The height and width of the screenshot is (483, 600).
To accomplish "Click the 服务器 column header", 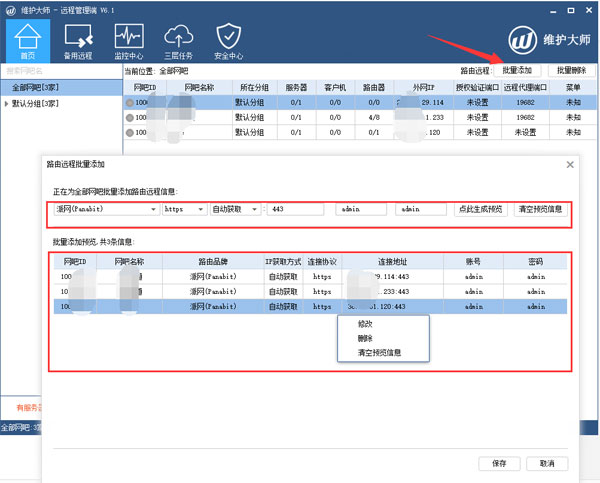I will point(297,87).
